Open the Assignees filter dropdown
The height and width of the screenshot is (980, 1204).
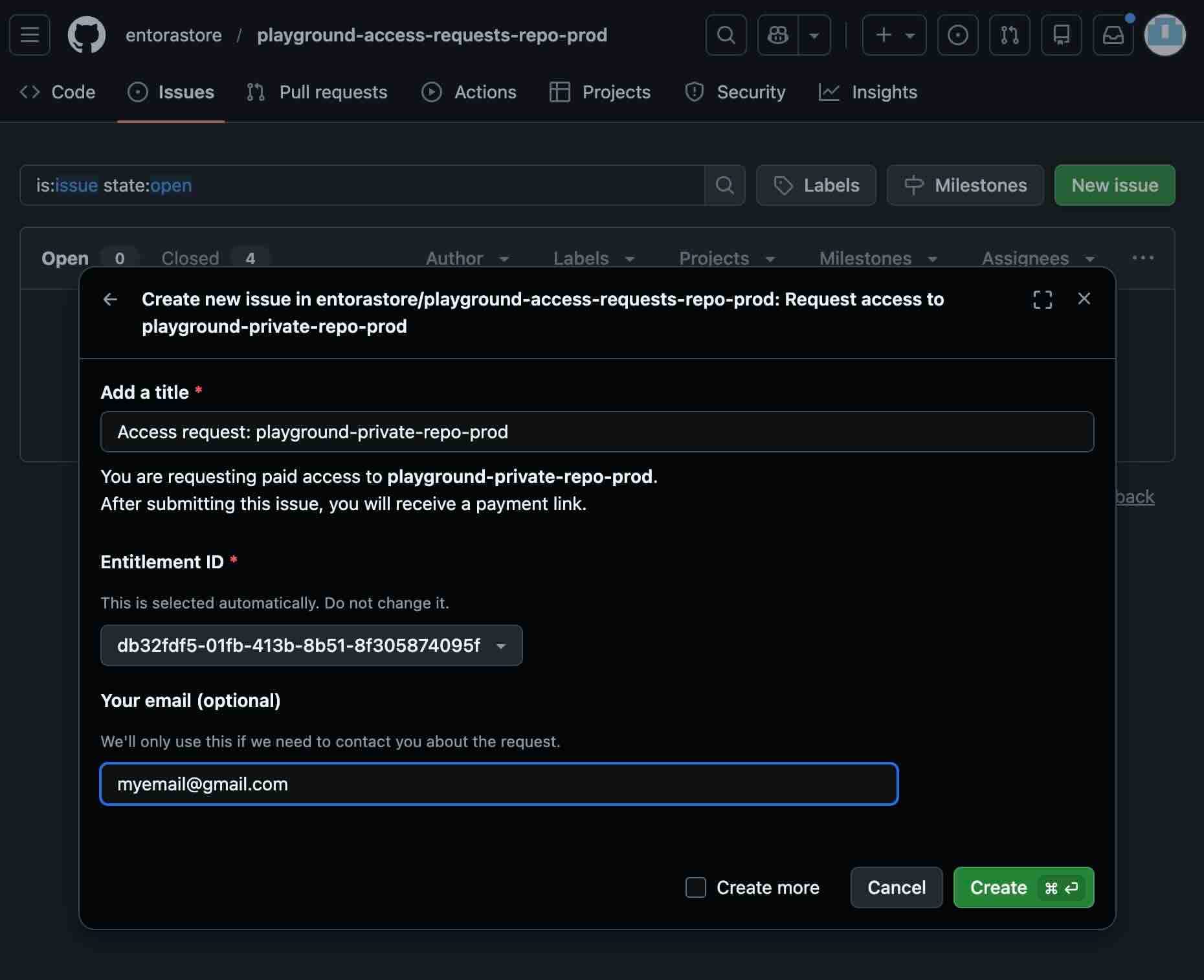point(1036,258)
